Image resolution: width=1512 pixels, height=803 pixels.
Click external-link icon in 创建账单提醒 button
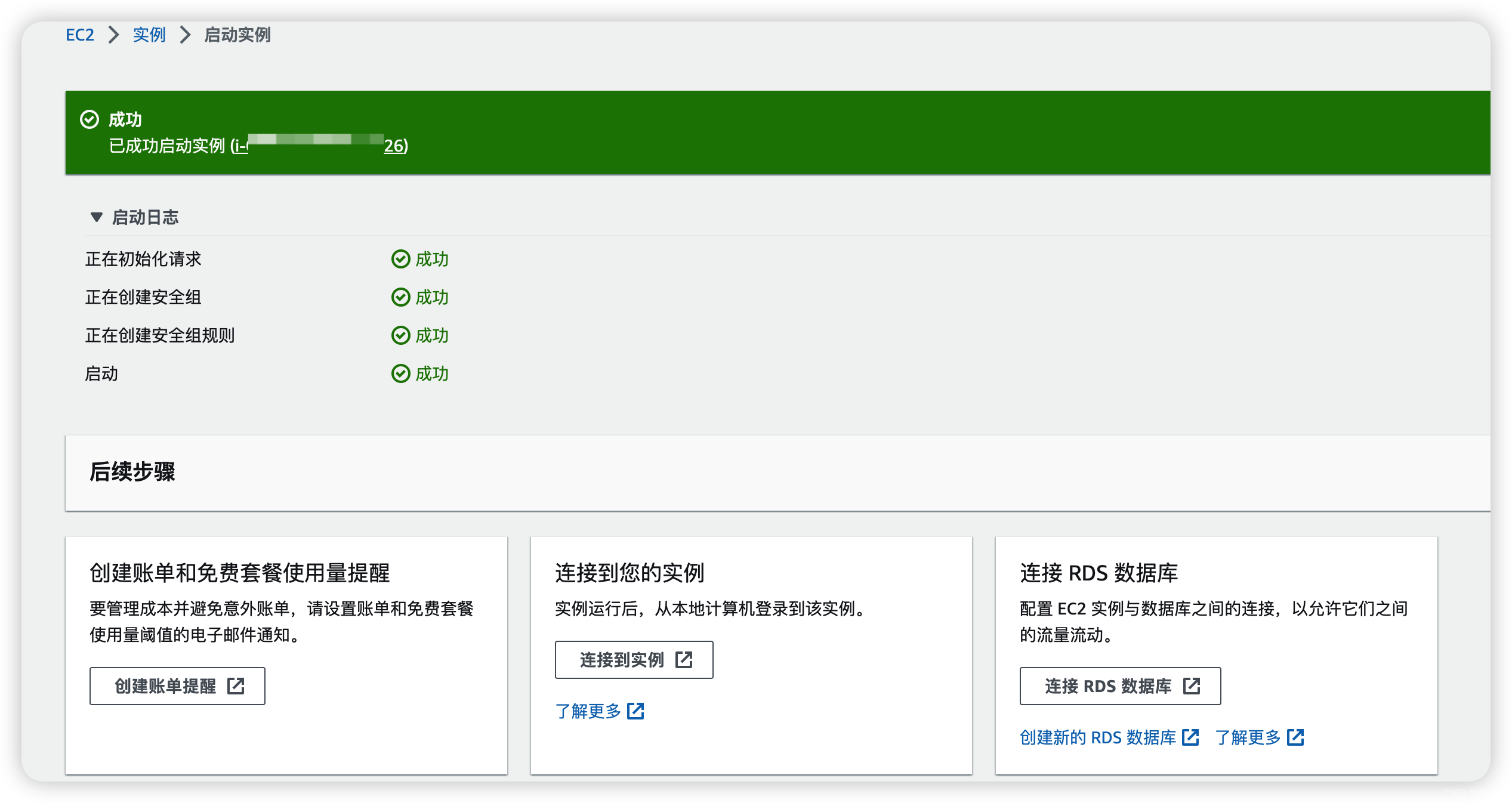(236, 686)
